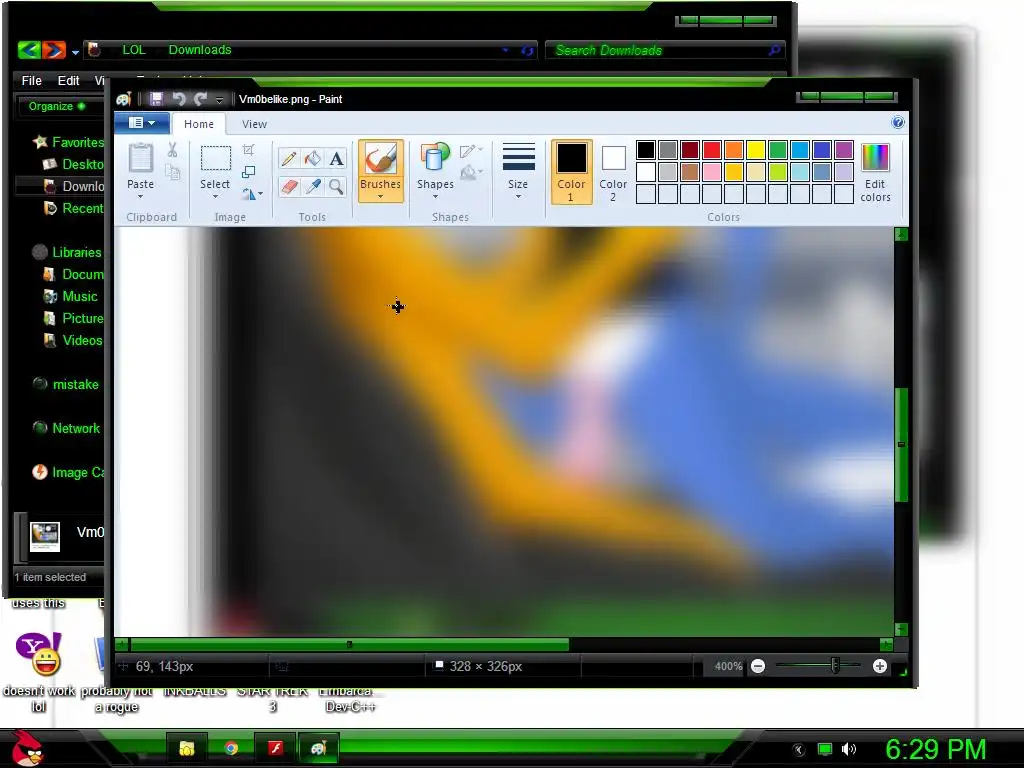Pick the red color swatch

pos(712,150)
